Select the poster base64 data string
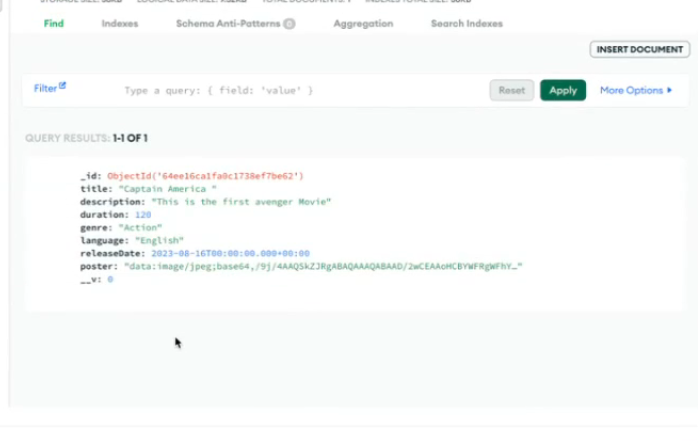This screenshot has height=443, width=698. (x=323, y=266)
